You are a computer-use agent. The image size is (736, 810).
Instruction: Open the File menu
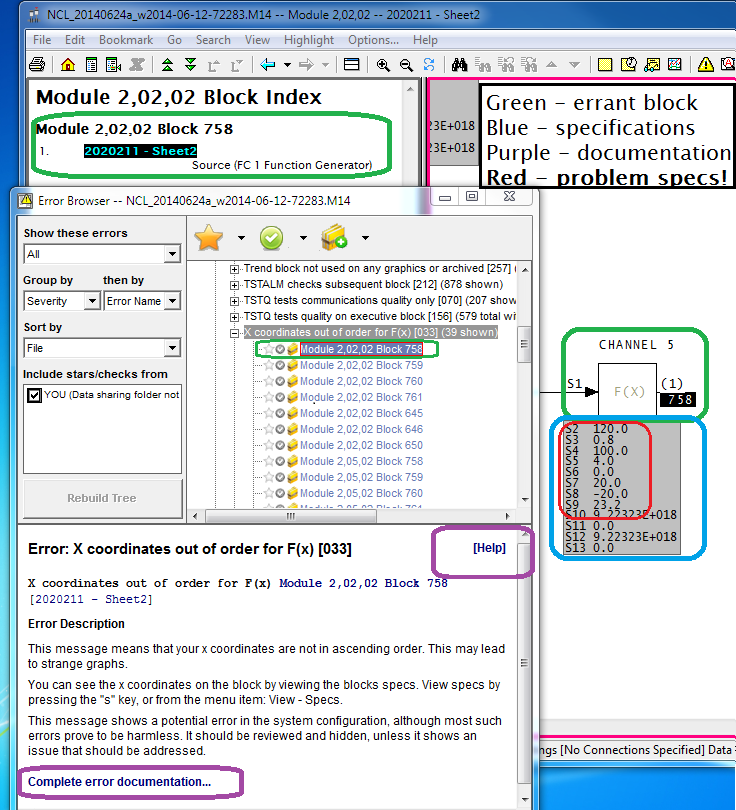(x=42, y=40)
